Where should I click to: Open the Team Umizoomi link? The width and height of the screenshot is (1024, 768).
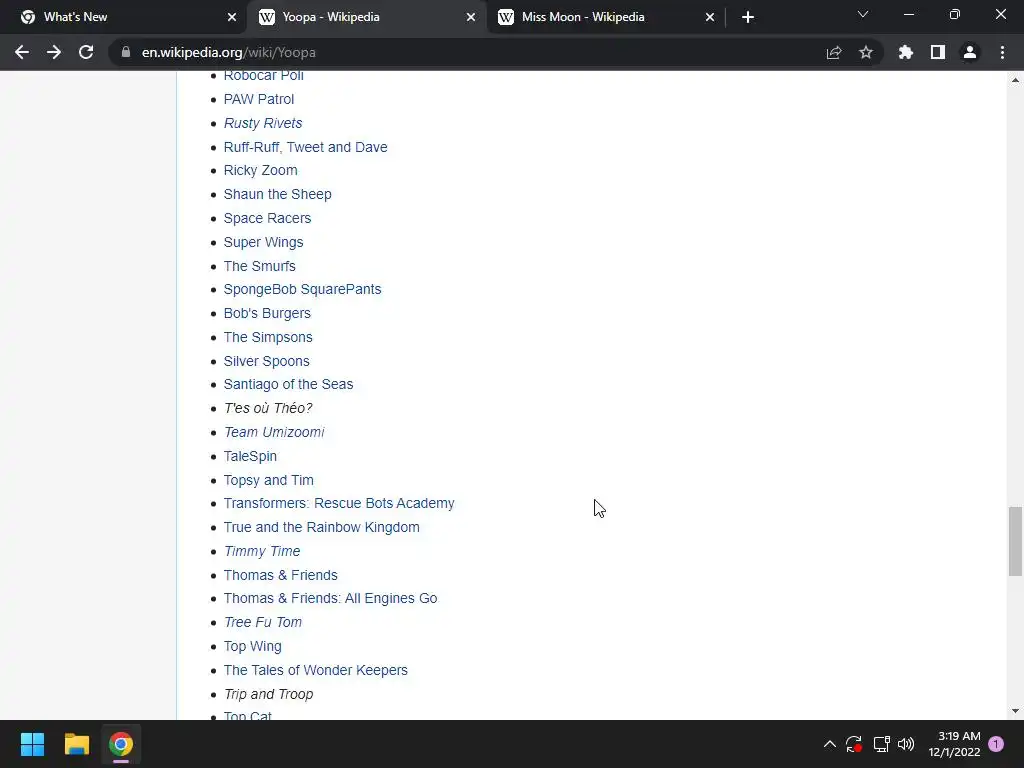pos(274,432)
